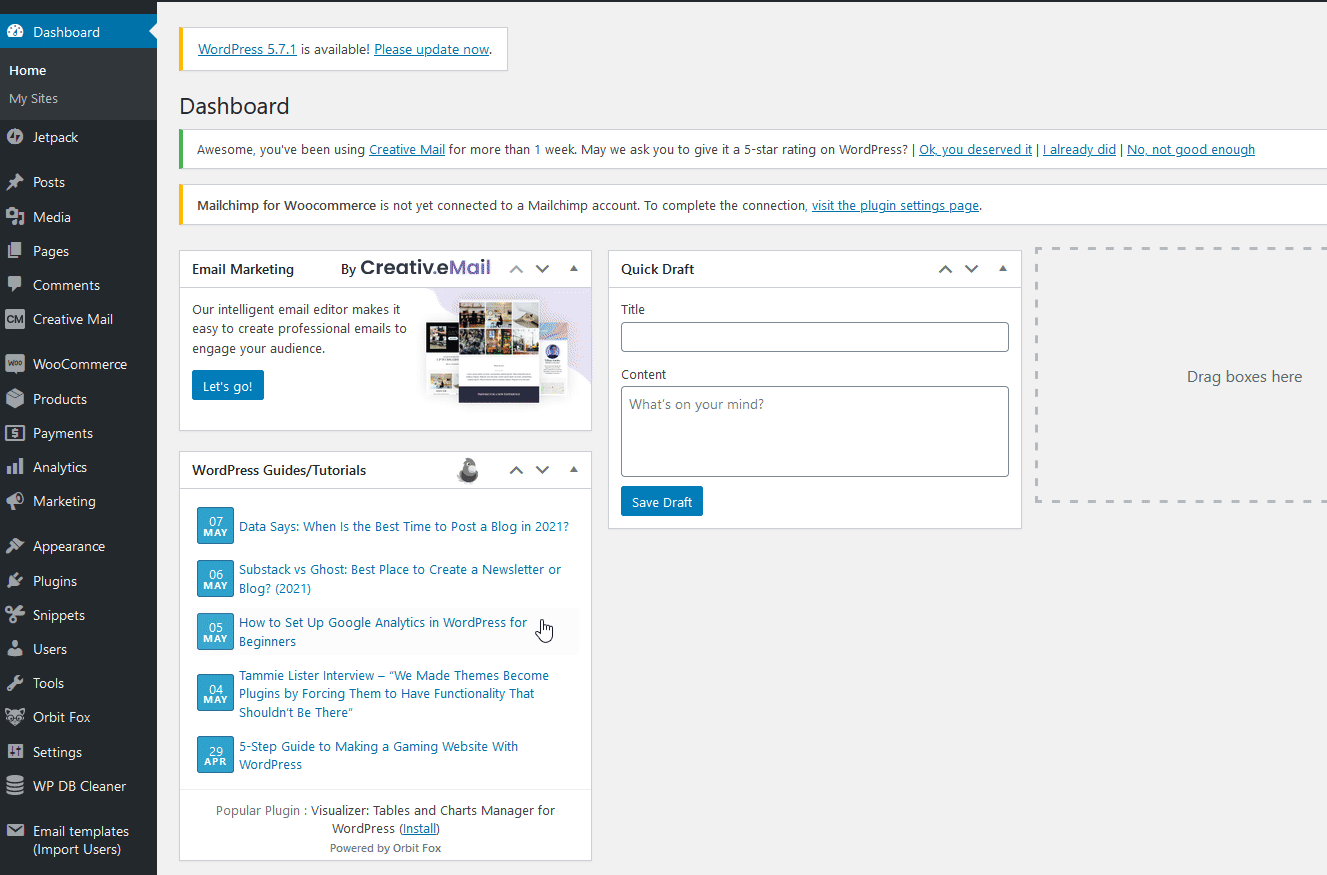1327x875 pixels.
Task: Move Email Marketing widget down
Action: [543, 269]
